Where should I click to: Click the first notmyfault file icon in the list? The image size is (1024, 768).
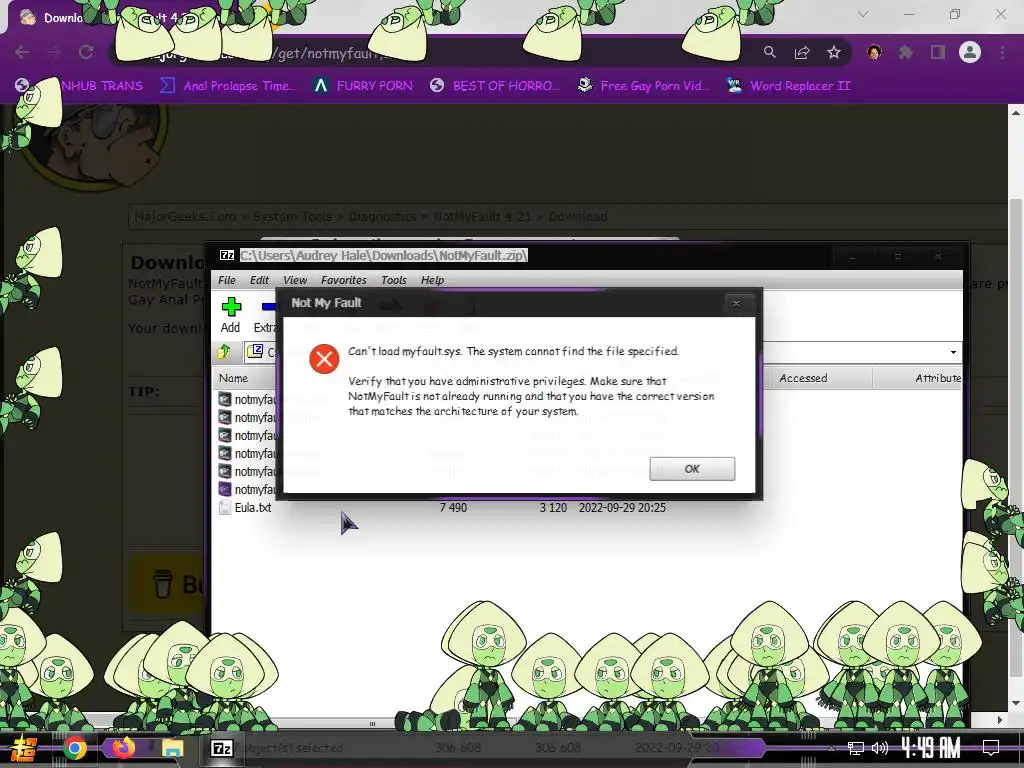coord(225,399)
